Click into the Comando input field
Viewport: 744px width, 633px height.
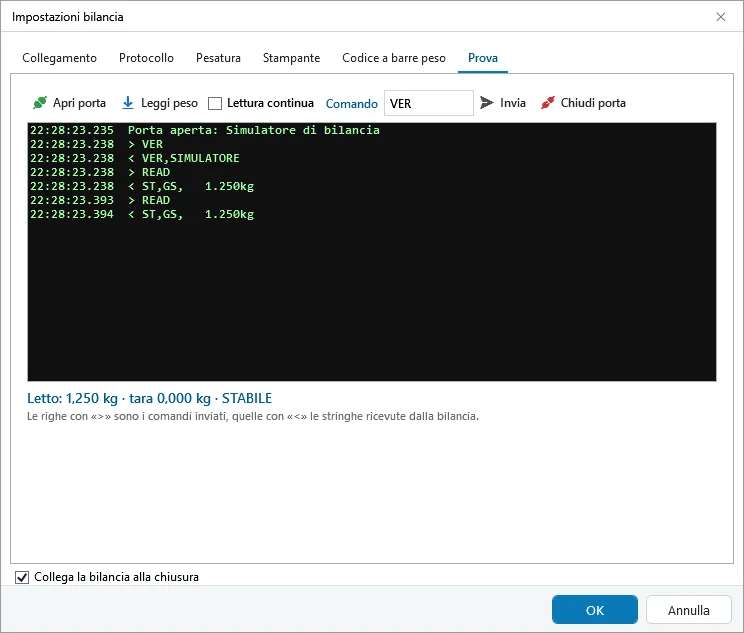(x=428, y=103)
